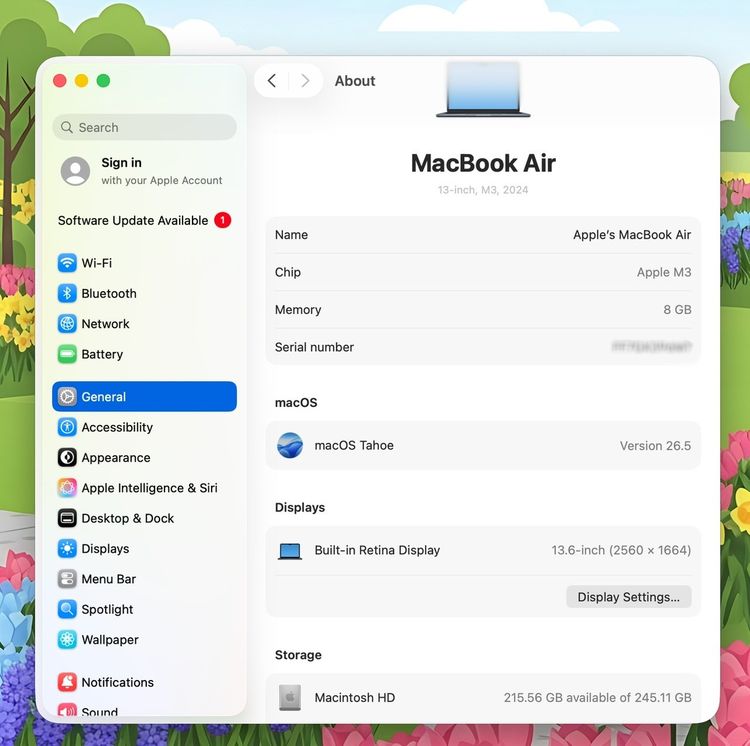
Task: Select the Accessibility sidebar label
Action: point(117,428)
